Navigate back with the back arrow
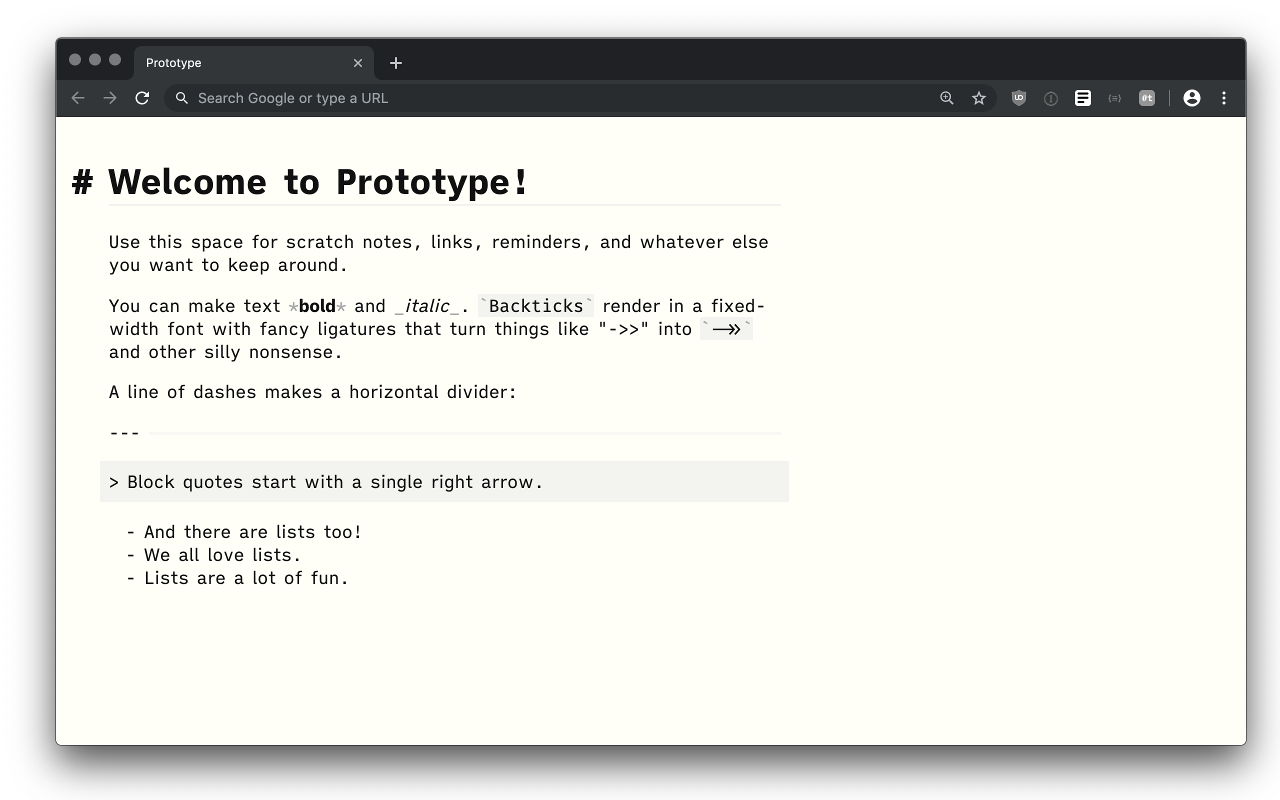 (77, 98)
